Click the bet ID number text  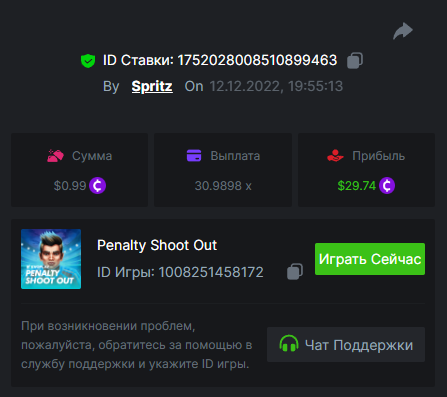coord(257,60)
